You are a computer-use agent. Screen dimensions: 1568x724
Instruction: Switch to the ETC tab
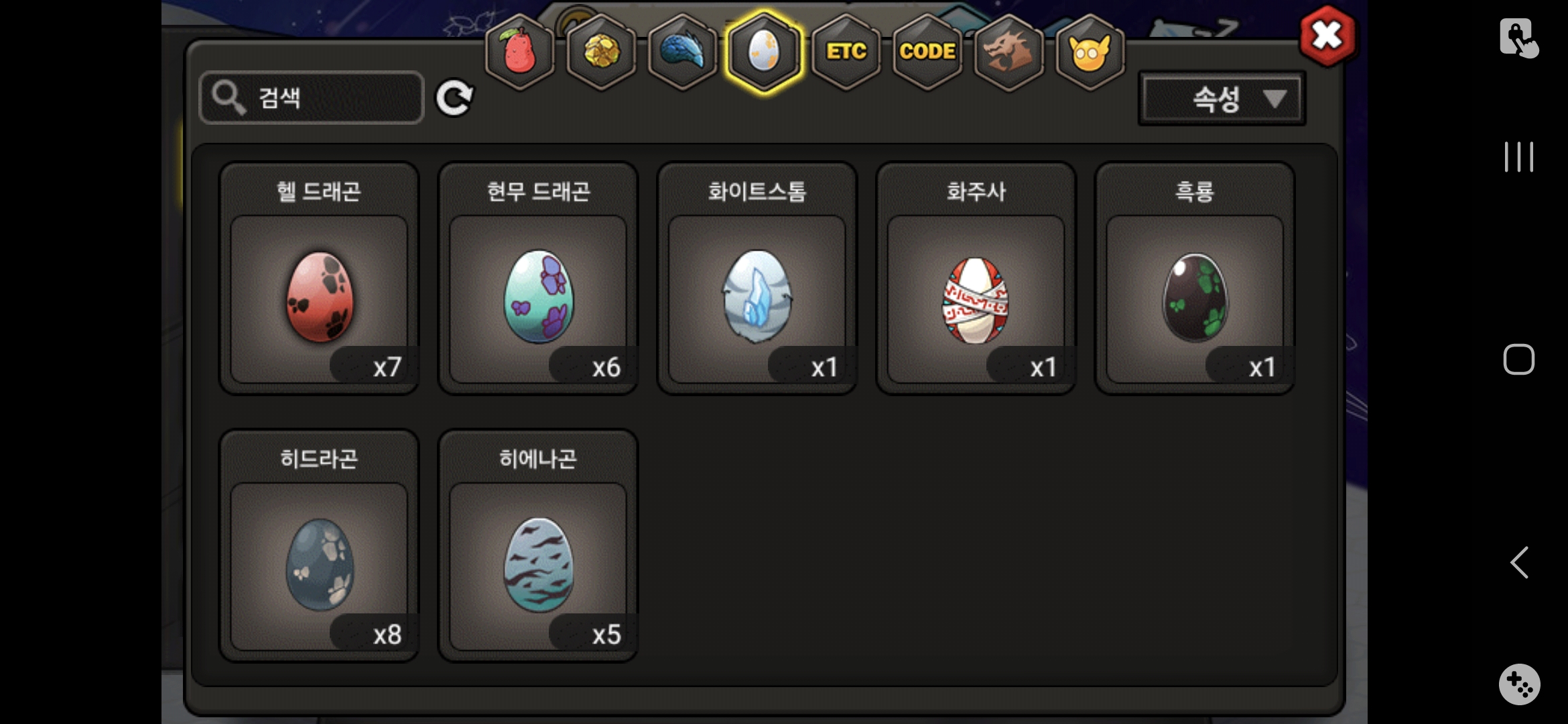[846, 51]
